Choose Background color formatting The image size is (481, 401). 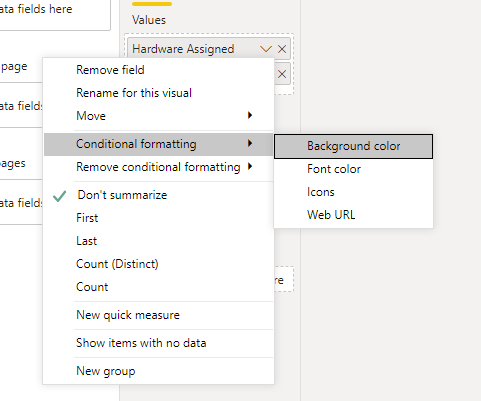(x=354, y=146)
